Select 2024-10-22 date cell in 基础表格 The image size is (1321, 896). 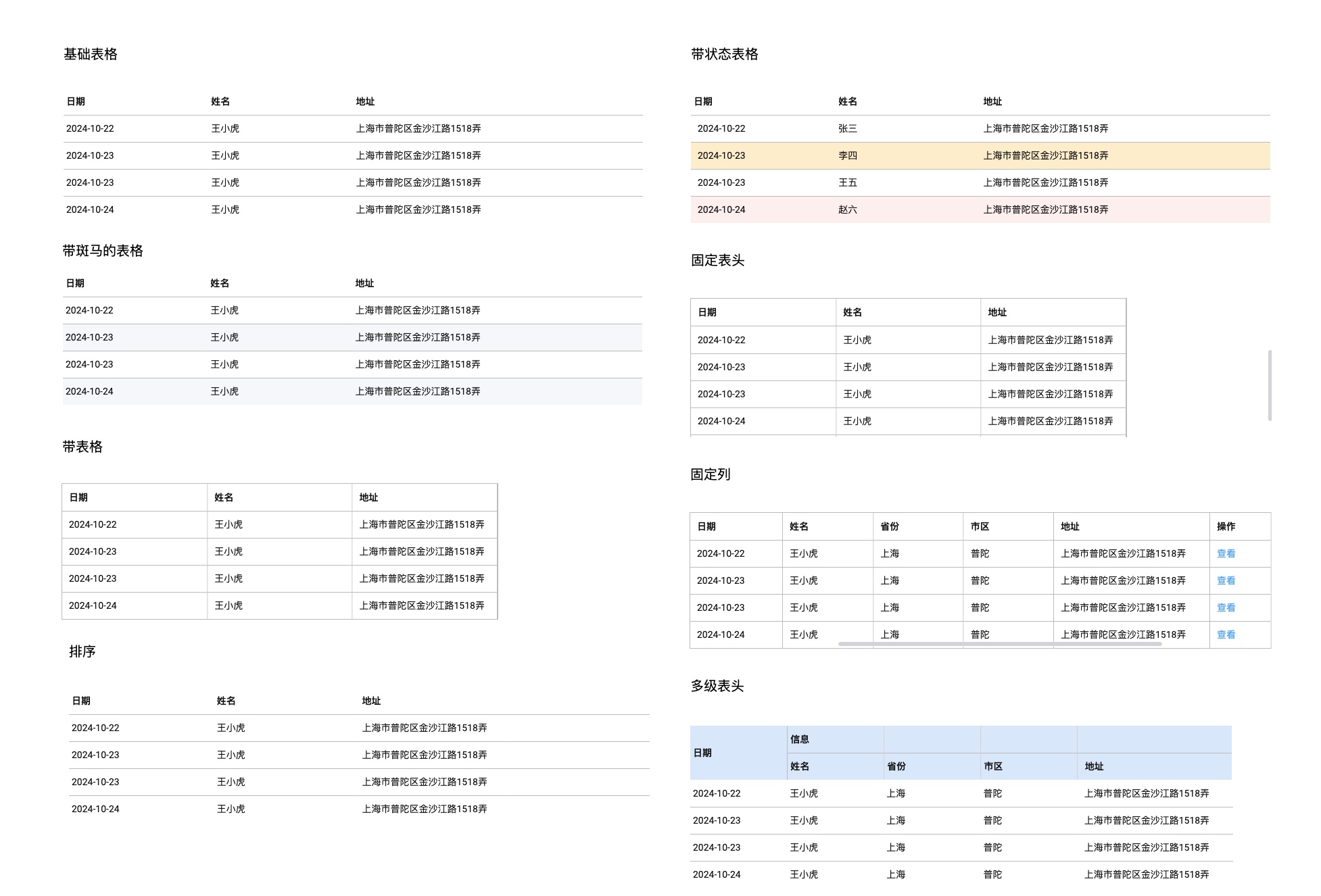[90, 128]
